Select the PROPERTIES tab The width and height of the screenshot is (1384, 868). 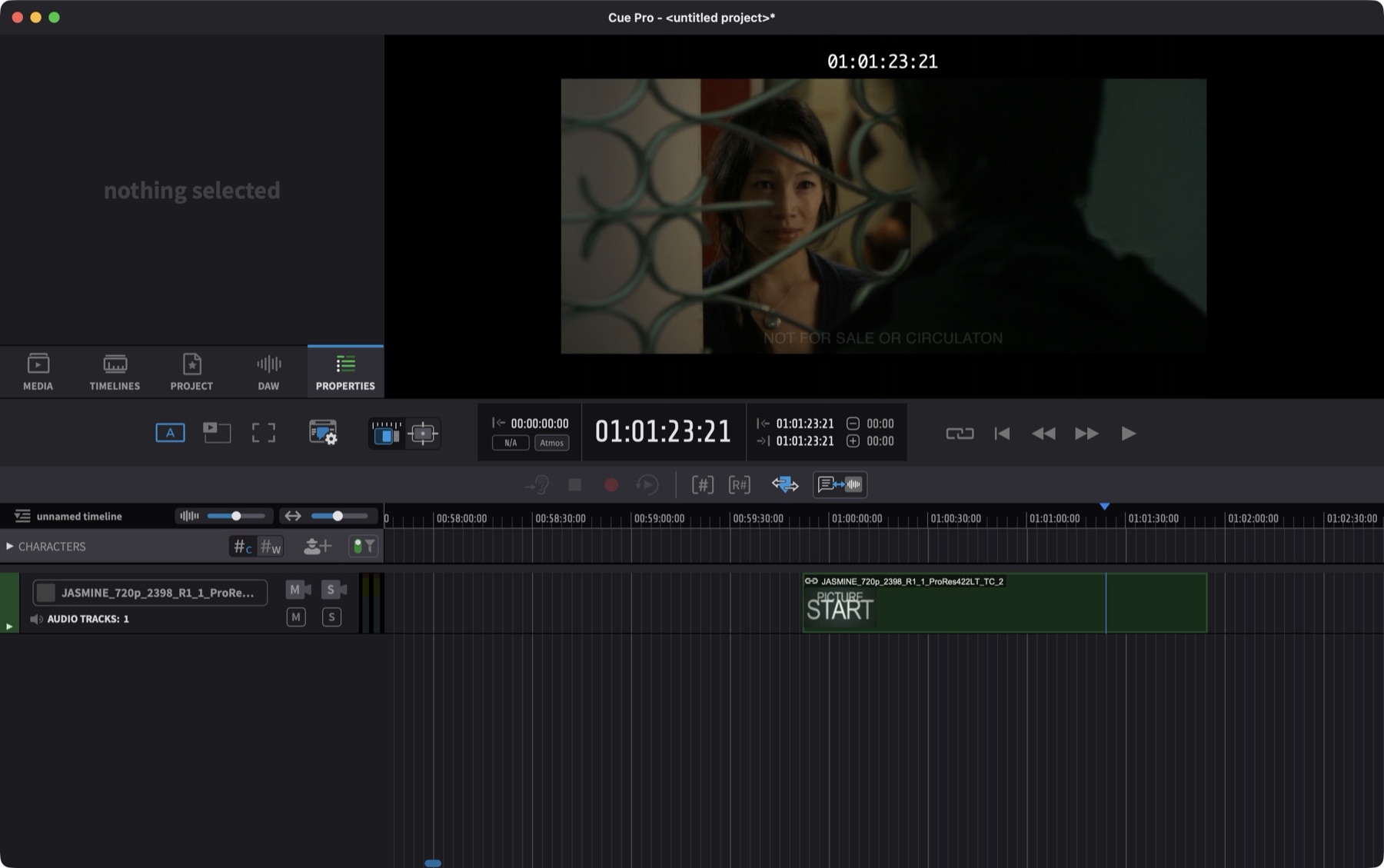pos(345,371)
